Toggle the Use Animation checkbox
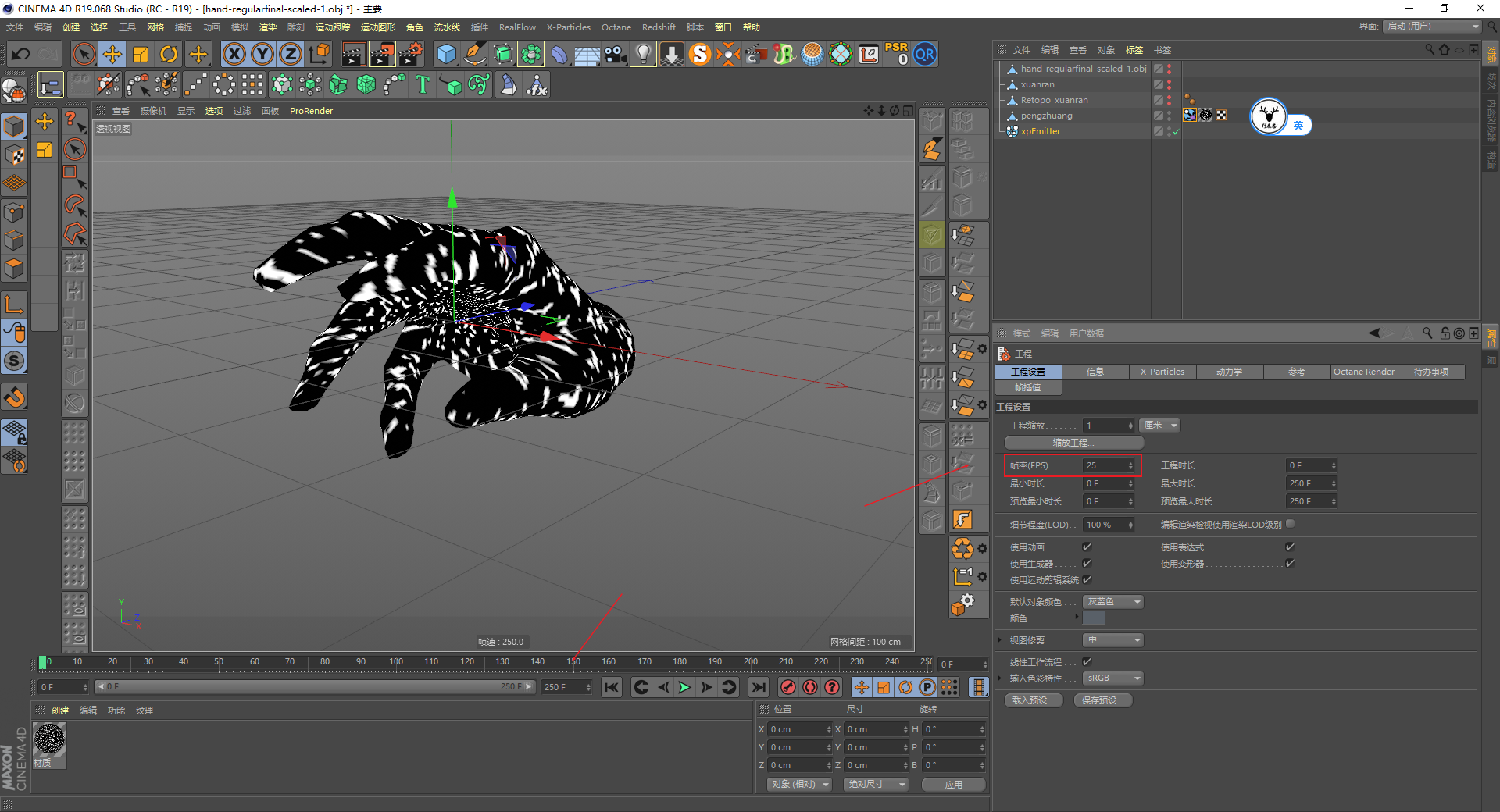The width and height of the screenshot is (1500, 812). [x=1087, y=547]
